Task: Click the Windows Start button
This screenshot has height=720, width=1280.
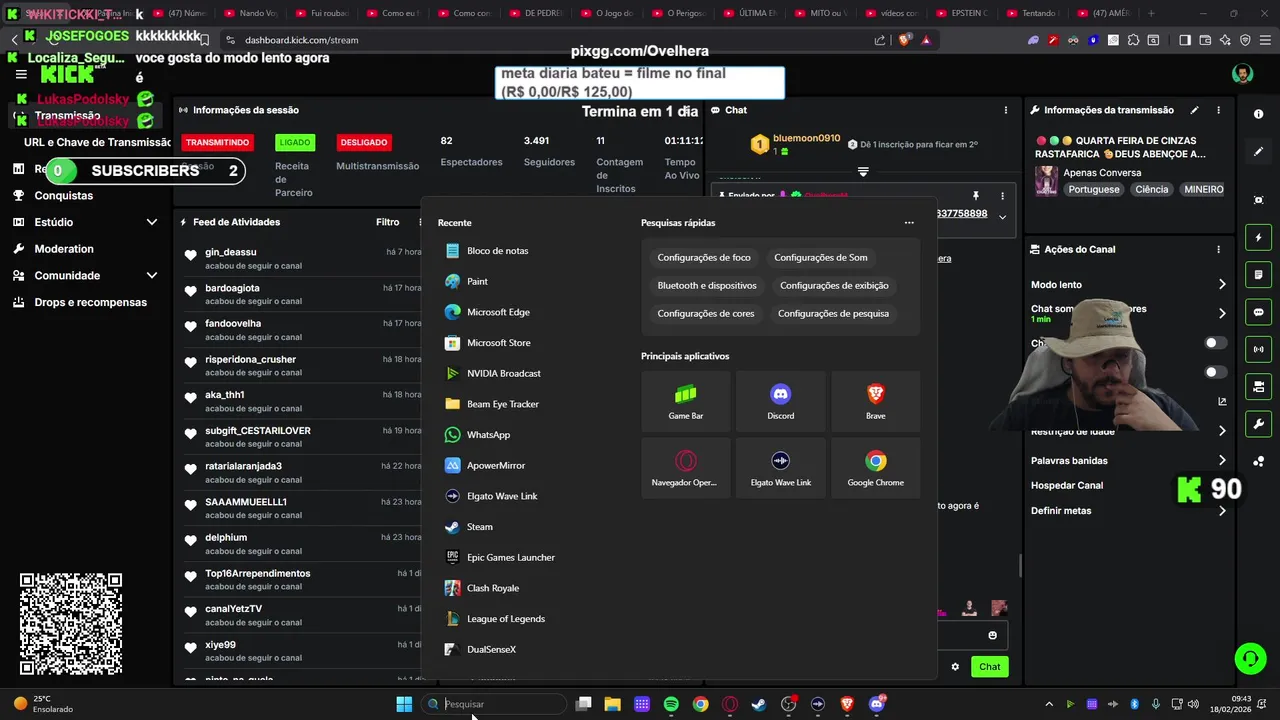Action: [404, 704]
